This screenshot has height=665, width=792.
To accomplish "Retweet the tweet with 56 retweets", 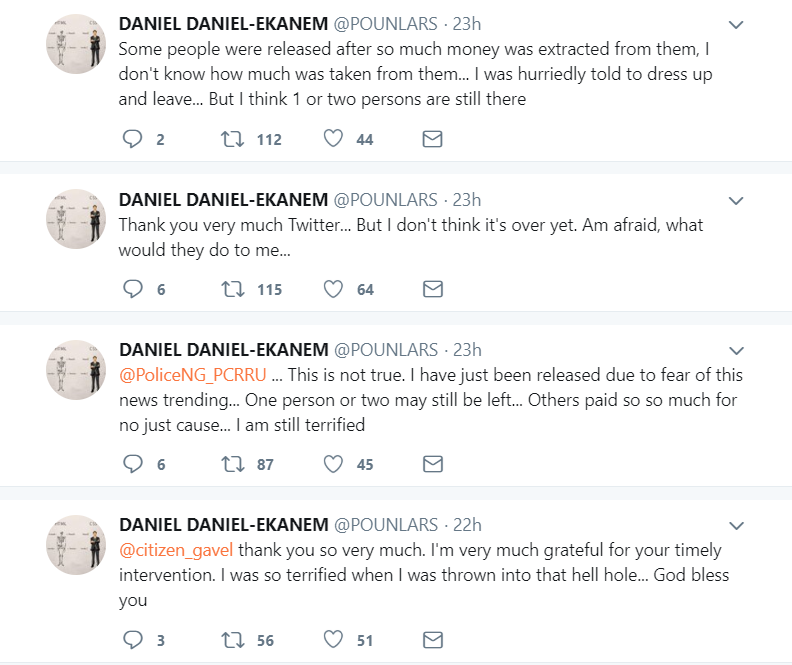I will [231, 639].
